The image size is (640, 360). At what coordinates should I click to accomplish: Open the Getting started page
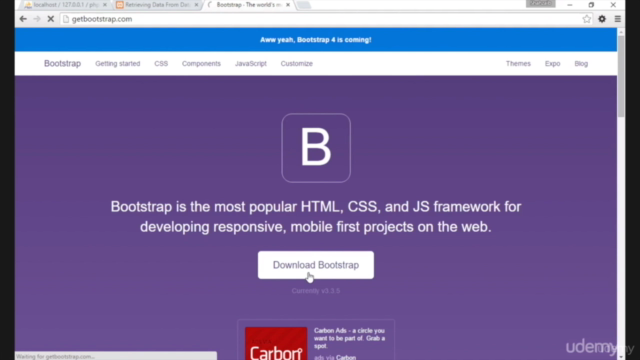click(118, 64)
